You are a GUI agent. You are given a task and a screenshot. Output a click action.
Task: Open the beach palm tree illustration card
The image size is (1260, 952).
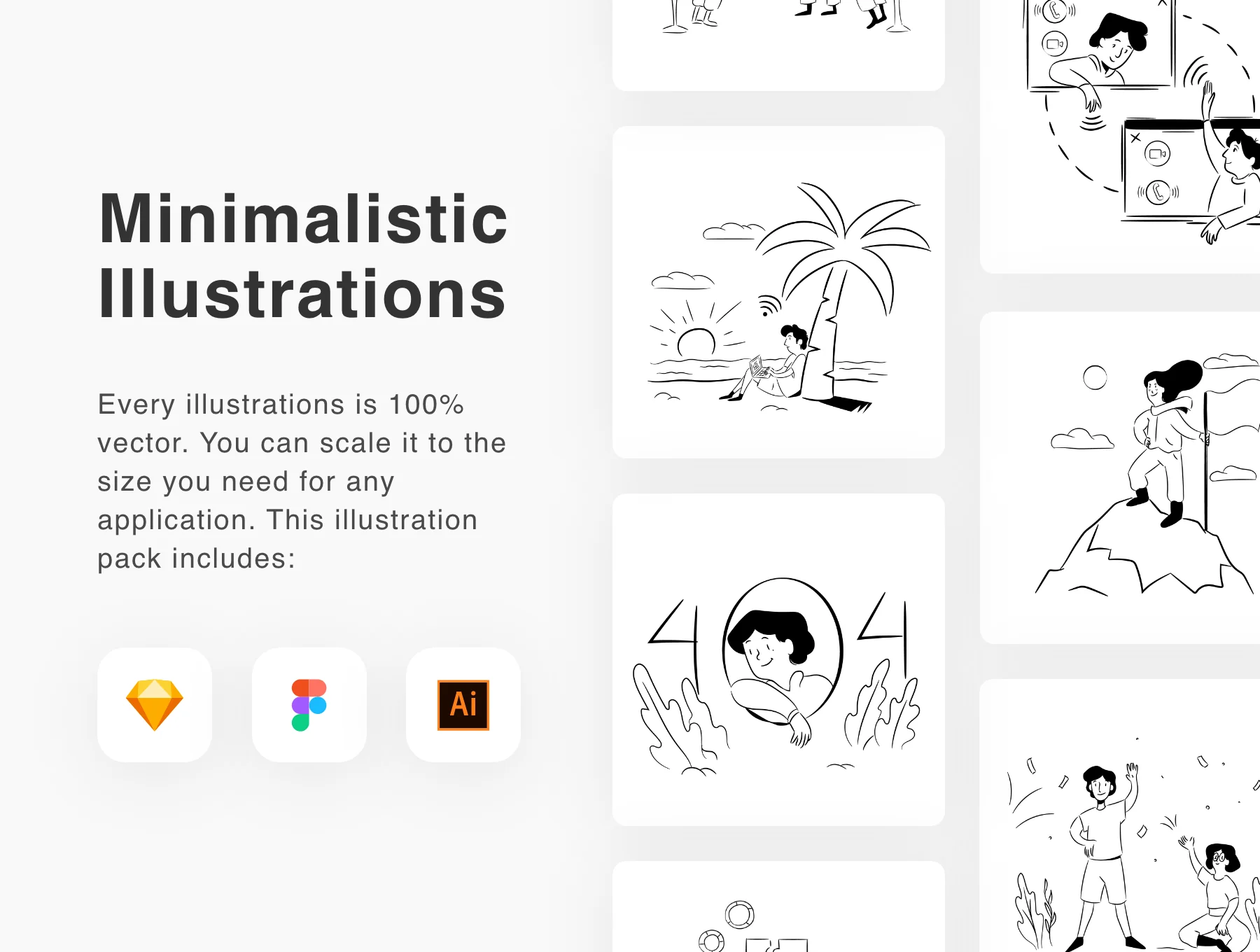pyautogui.click(x=778, y=292)
